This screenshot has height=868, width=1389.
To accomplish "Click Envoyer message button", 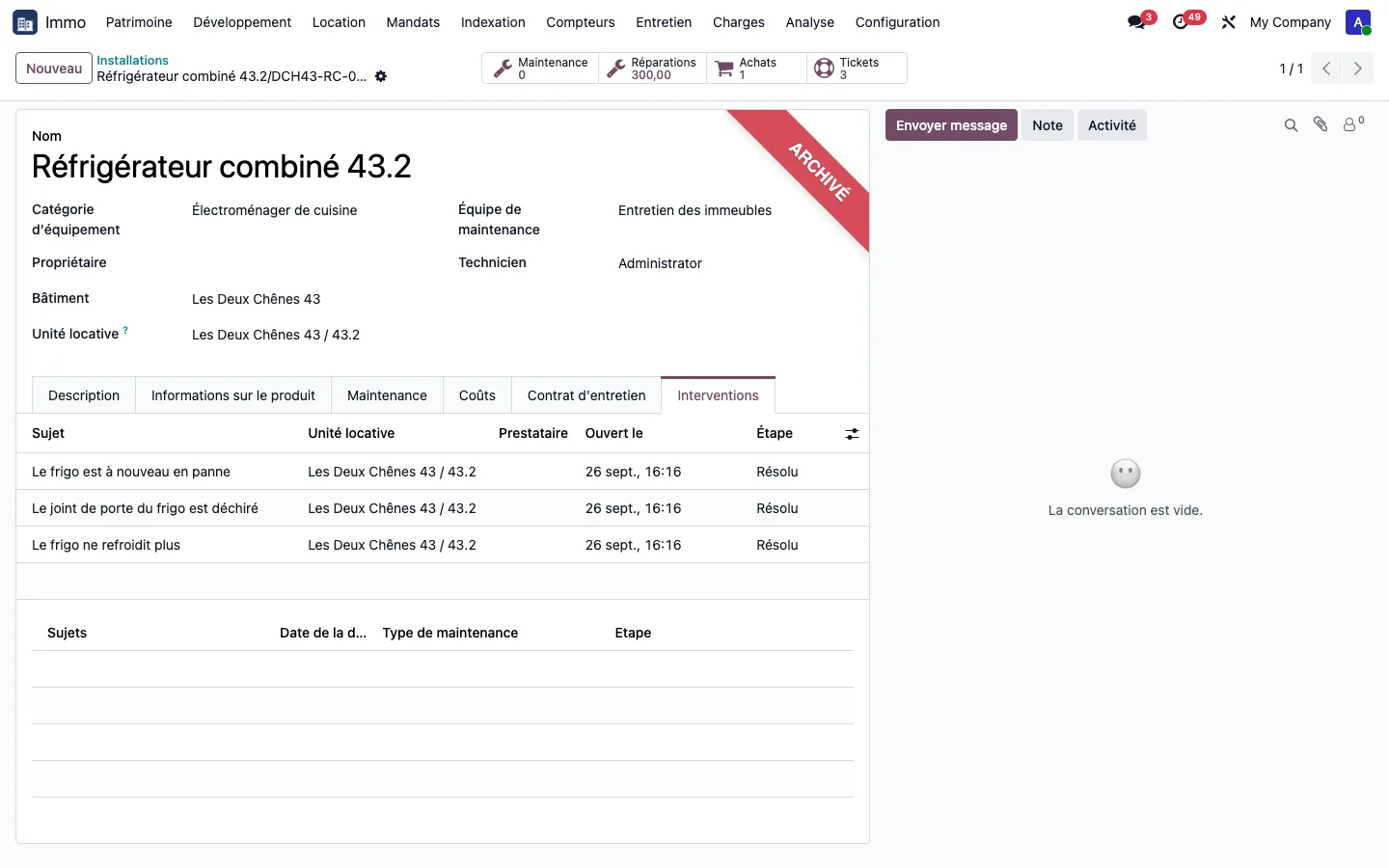I will [951, 125].
